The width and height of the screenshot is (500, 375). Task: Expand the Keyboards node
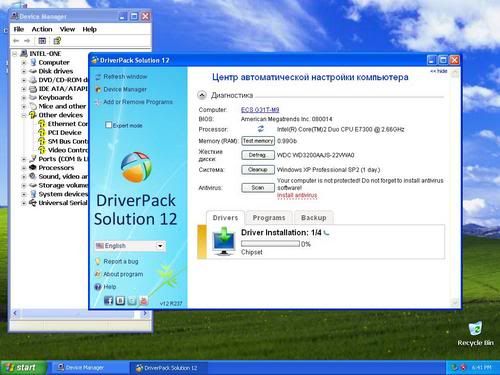click(24, 98)
